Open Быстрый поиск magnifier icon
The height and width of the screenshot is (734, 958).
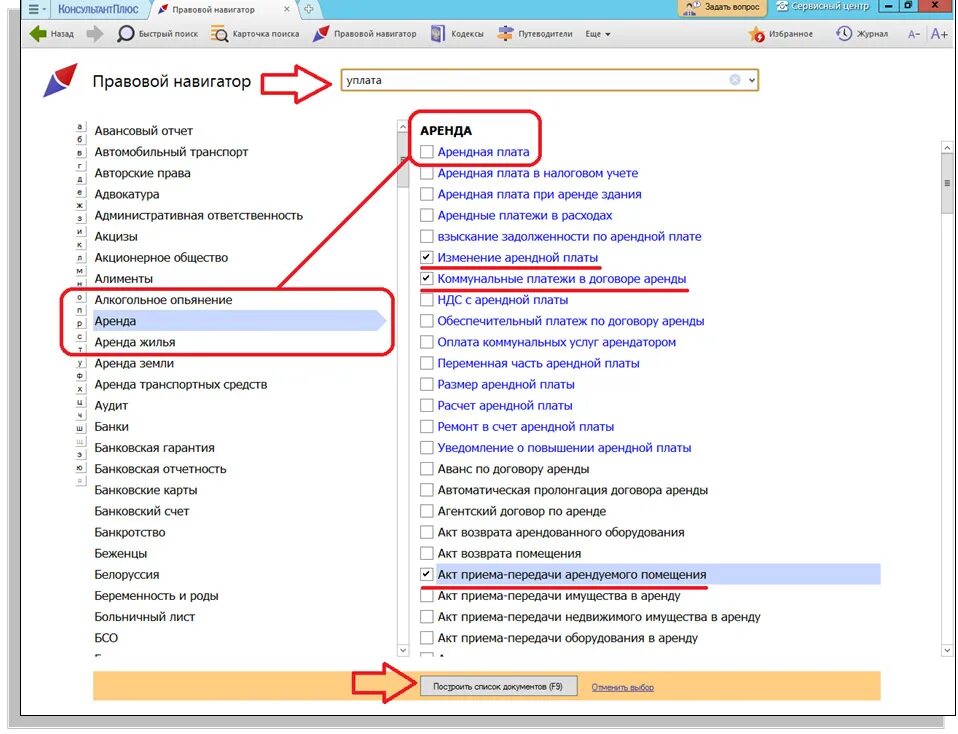point(126,34)
